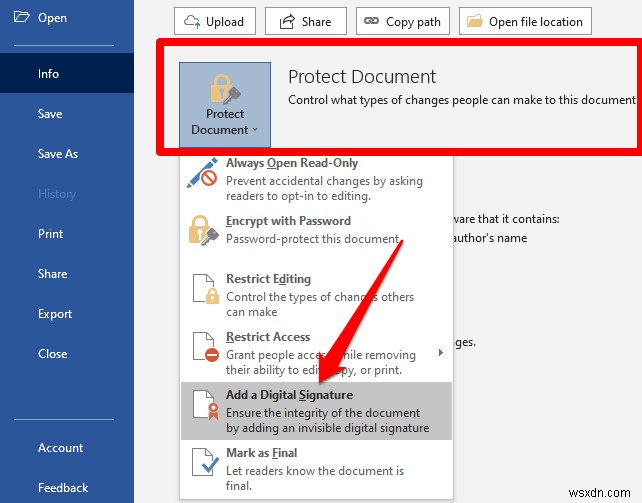Click 'Password-protect this document' description
Viewport: 642px width, 503px height.
pyautogui.click(x=313, y=239)
